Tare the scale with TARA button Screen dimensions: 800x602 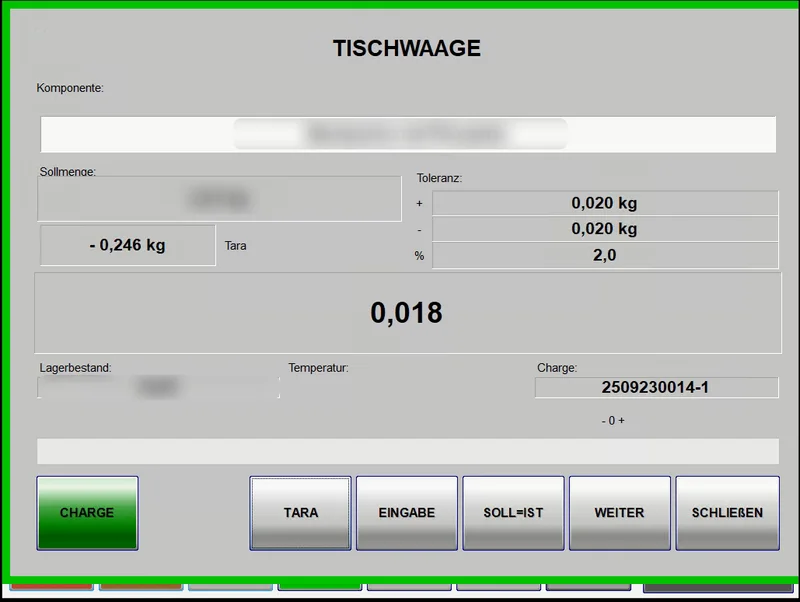pyautogui.click(x=301, y=513)
